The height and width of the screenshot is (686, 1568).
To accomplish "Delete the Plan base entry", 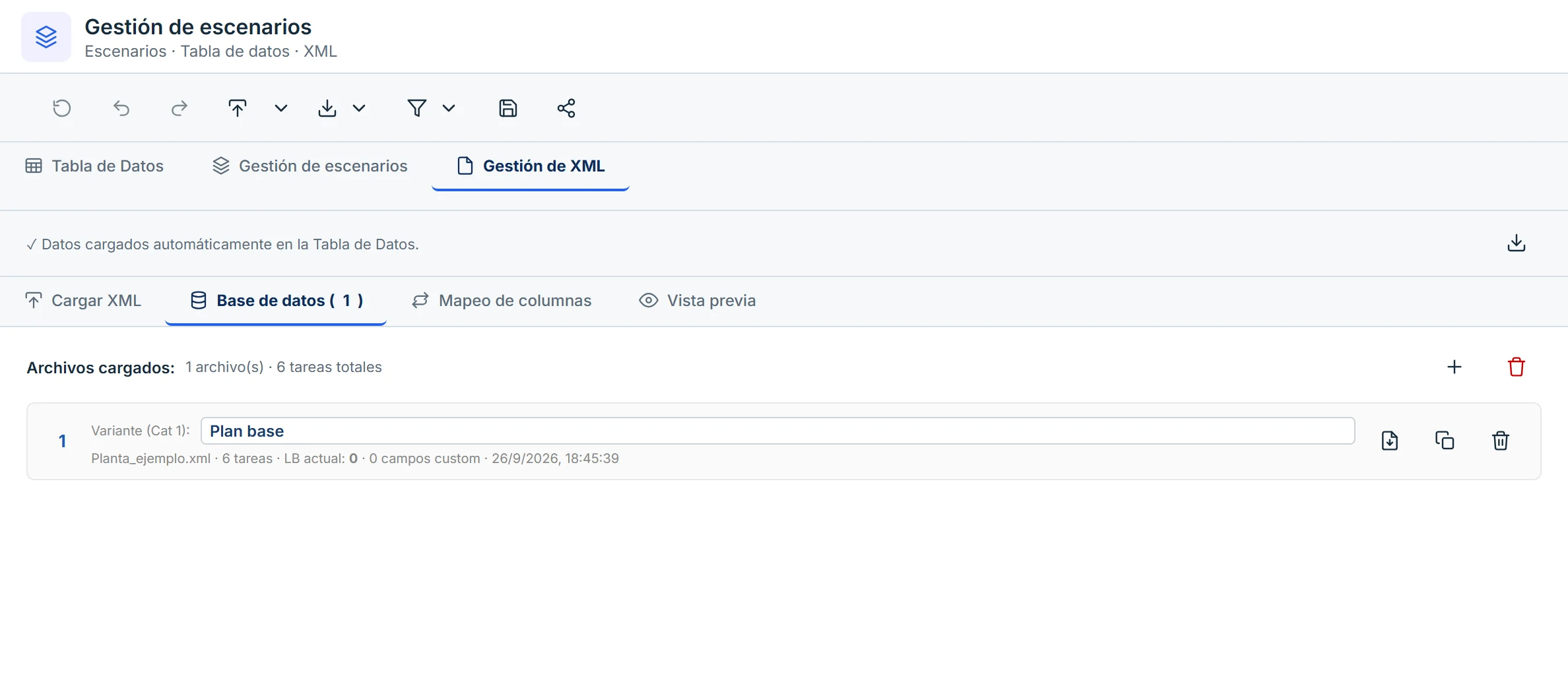I will pyautogui.click(x=1501, y=441).
